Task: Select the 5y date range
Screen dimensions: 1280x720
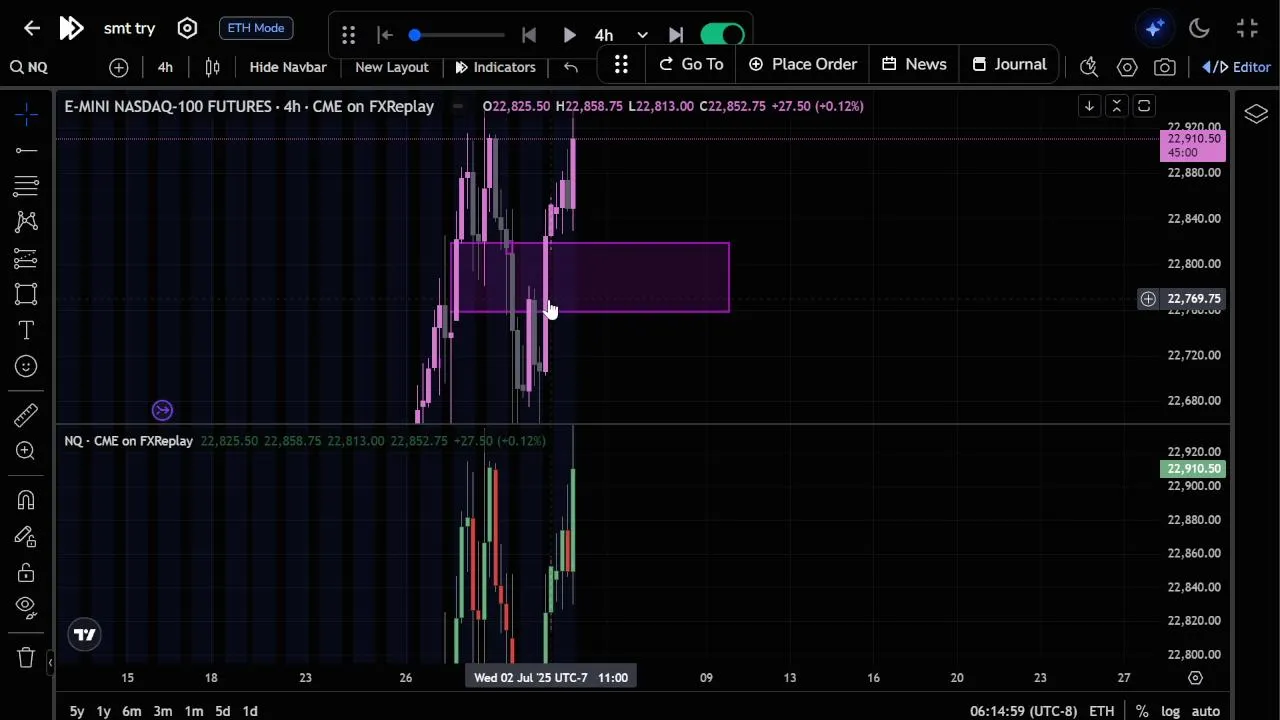Action: pyautogui.click(x=77, y=711)
